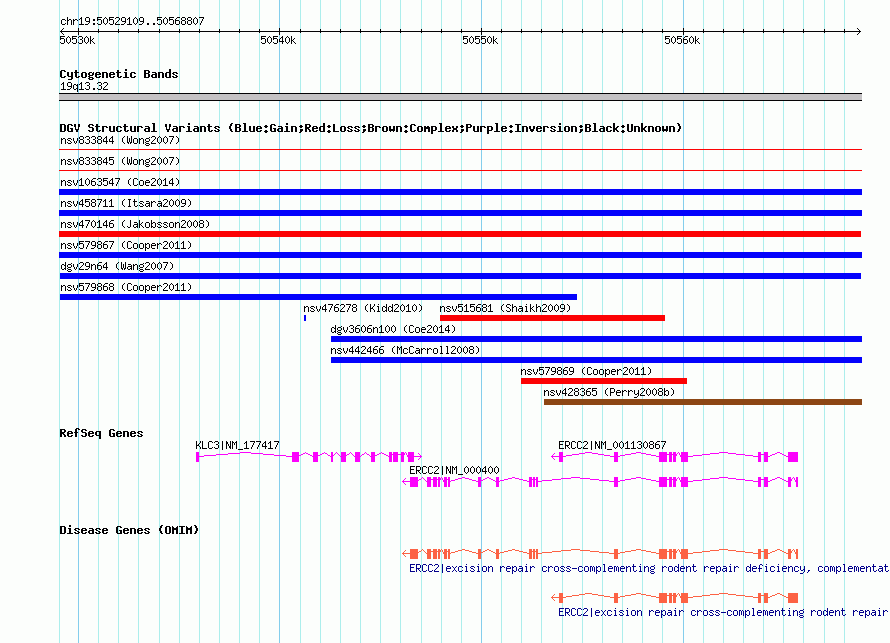Click the upper OMIM ERCC2 gene glyph
This screenshot has width=890, height=643.
[600, 553]
